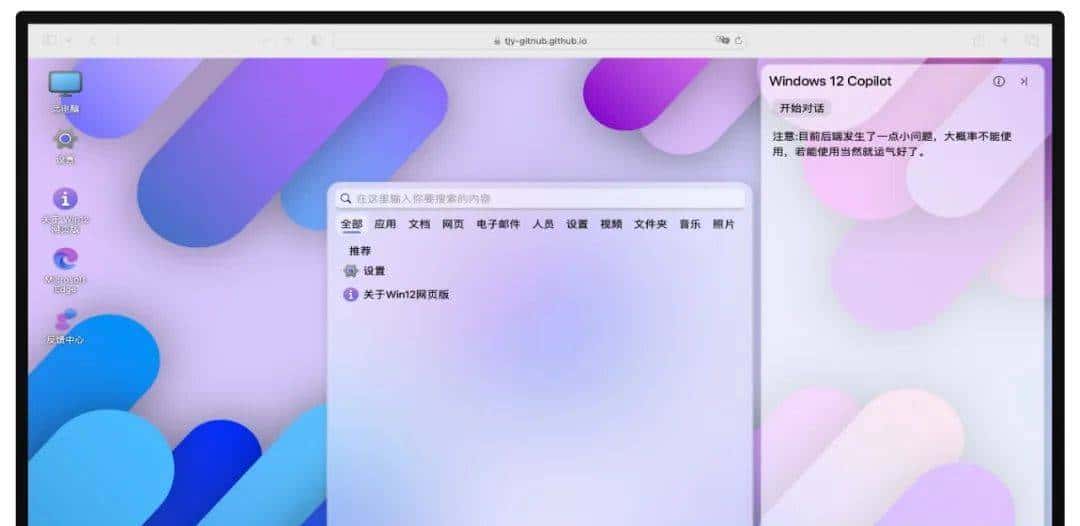
Task: Open the Settings gear desktop icon
Action: pos(65,146)
